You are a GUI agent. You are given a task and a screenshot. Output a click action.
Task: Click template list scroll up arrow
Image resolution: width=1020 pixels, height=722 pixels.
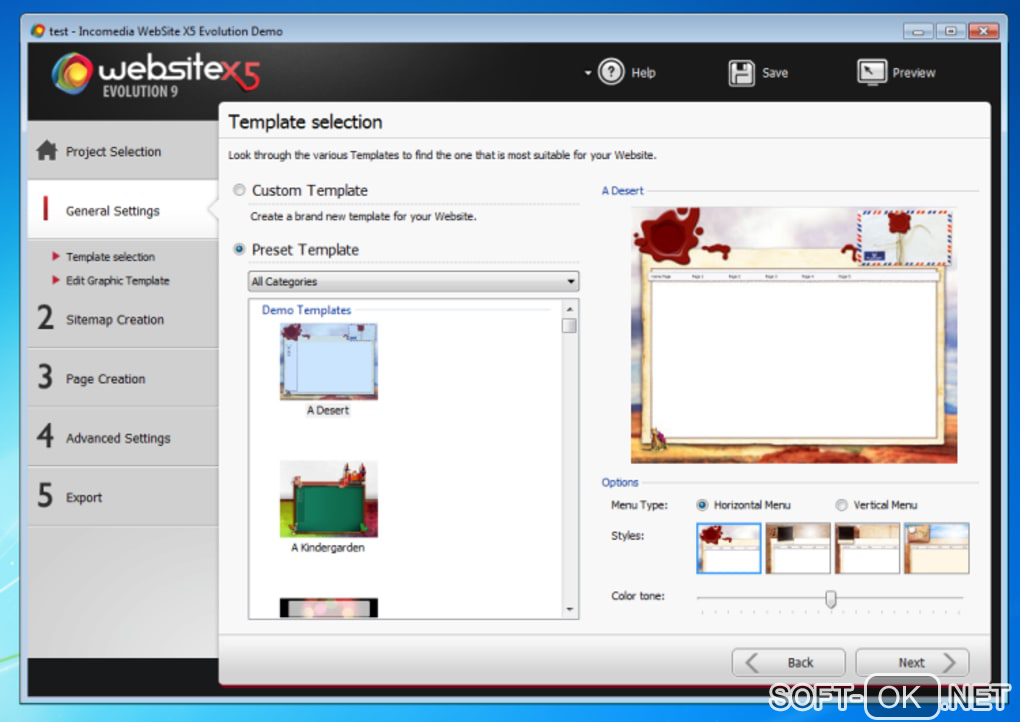[569, 309]
